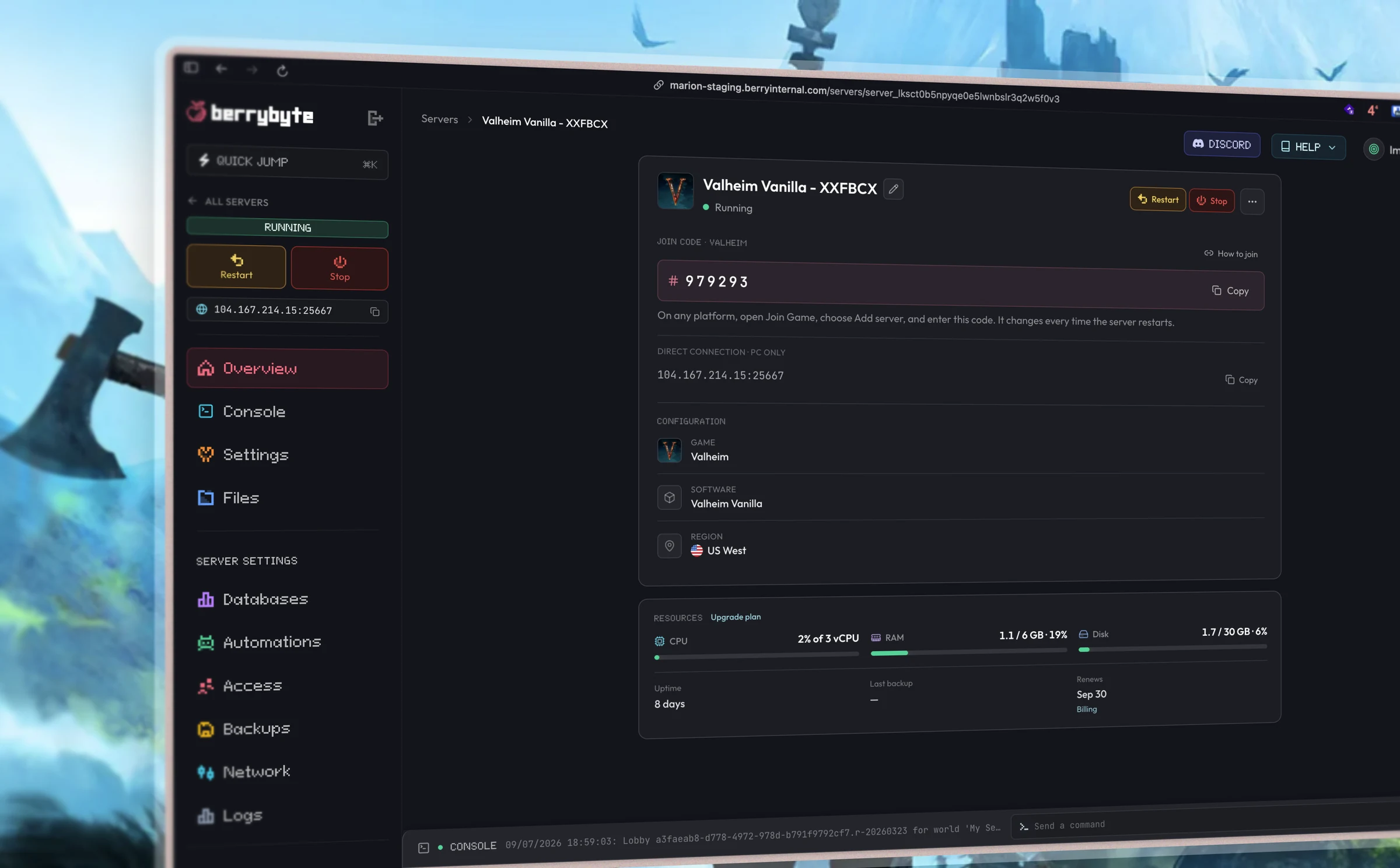Click the berrybyte logo
Image resolution: width=1400 pixels, height=868 pixels.
[x=250, y=114]
